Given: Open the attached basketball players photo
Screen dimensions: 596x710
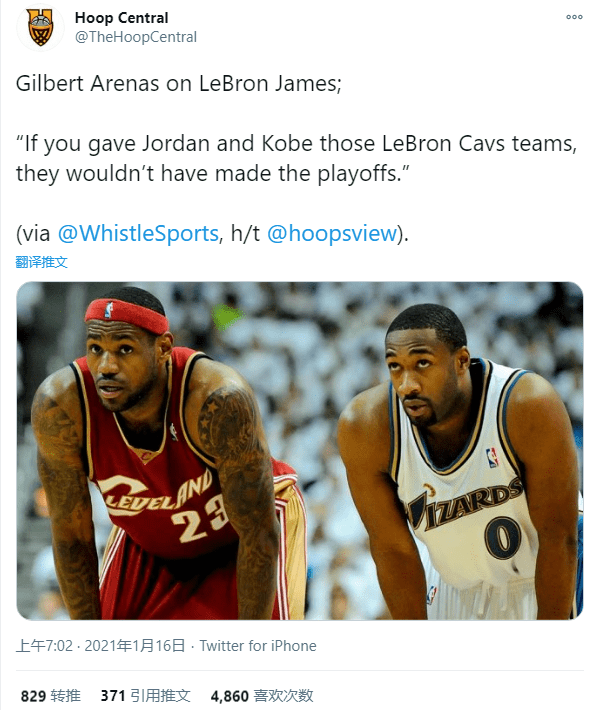Looking at the screenshot, I should 300,451.
